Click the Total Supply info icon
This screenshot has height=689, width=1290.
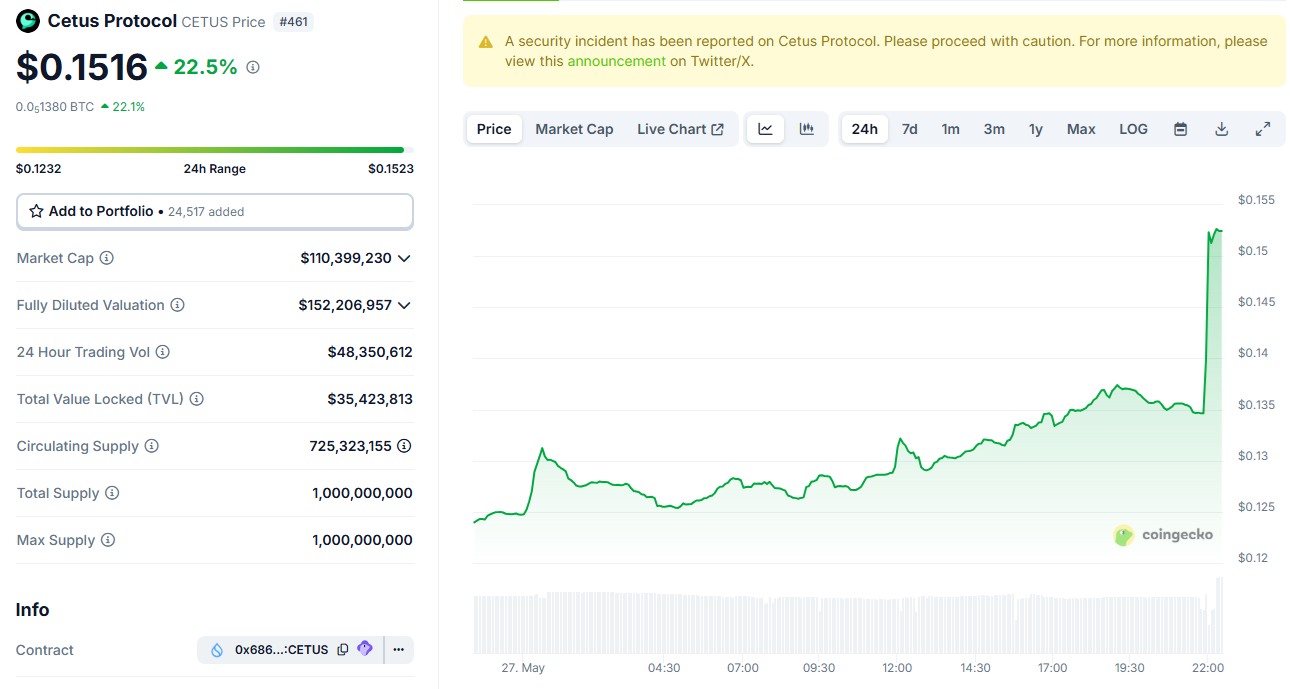tap(112, 493)
